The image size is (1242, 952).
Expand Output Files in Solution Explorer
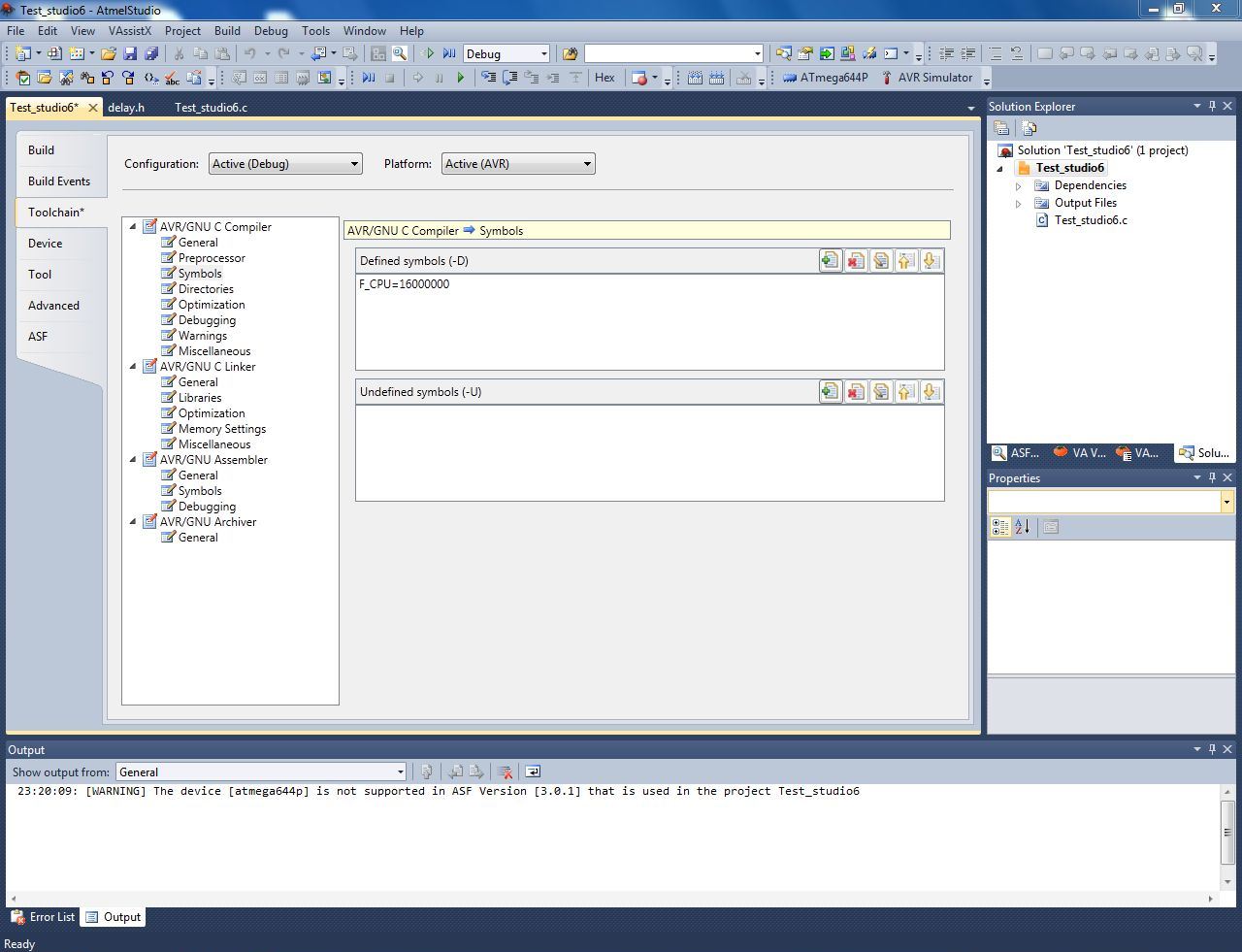(x=1018, y=203)
